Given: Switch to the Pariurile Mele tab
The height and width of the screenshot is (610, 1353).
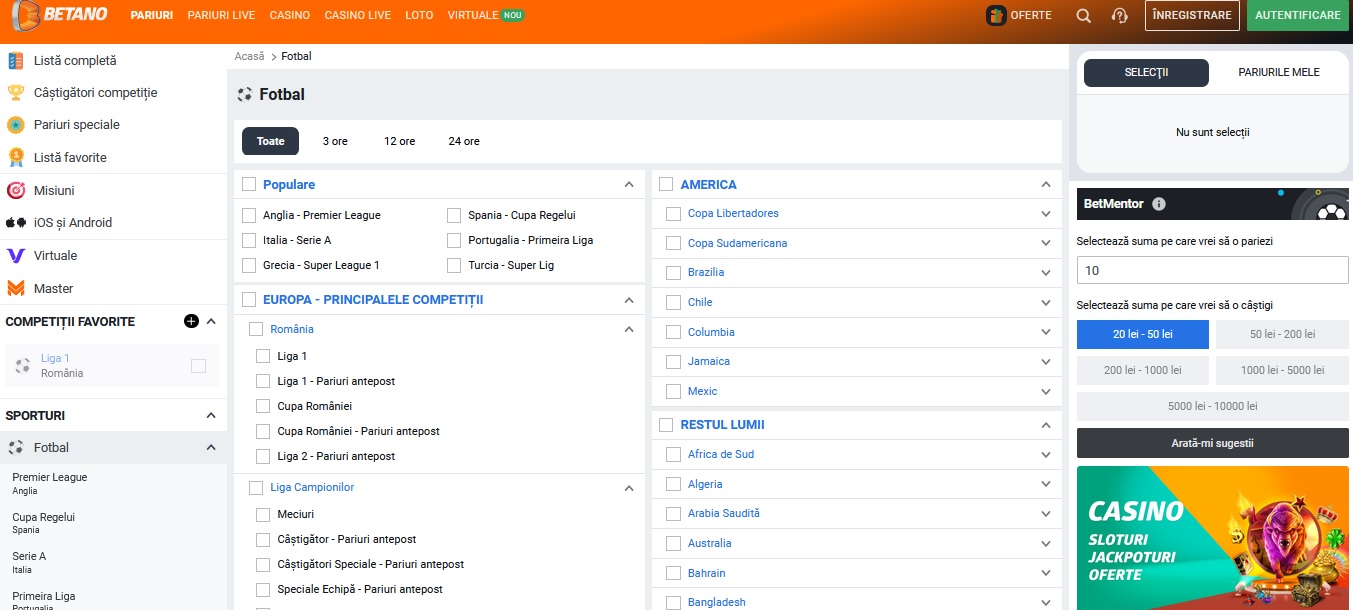Looking at the screenshot, I should coord(1279,72).
